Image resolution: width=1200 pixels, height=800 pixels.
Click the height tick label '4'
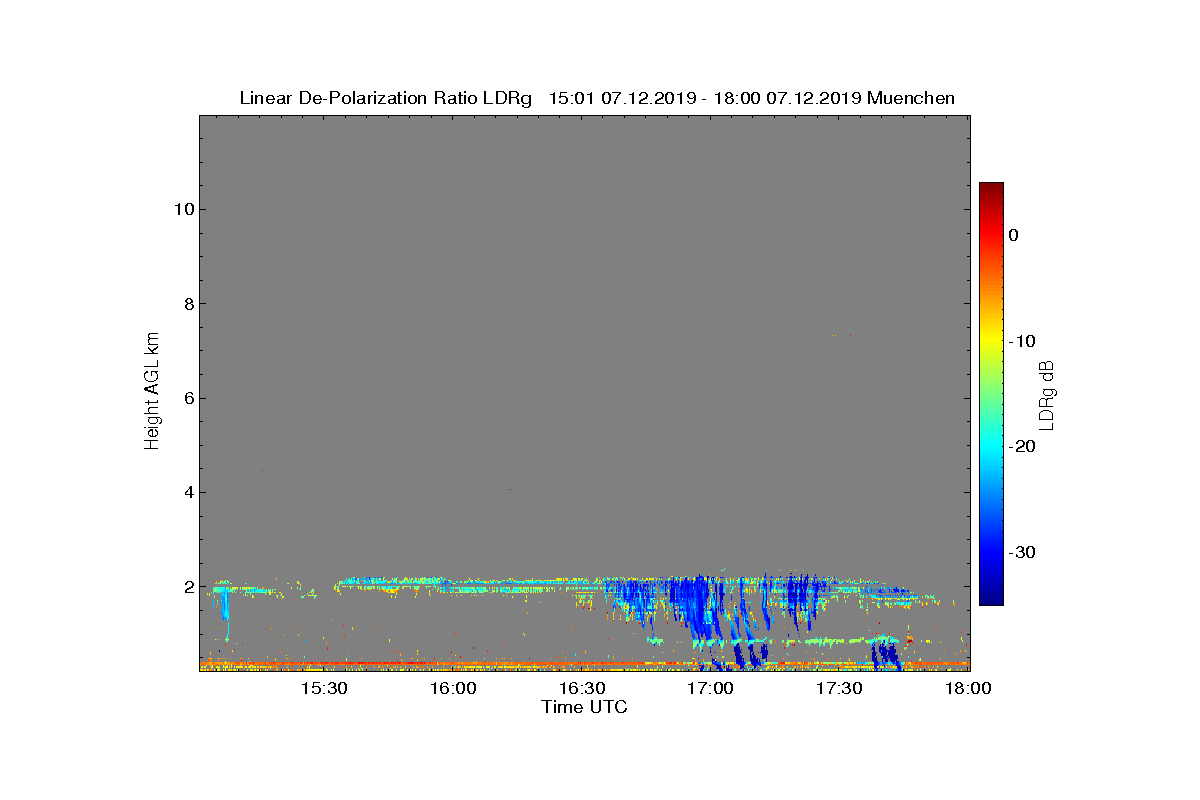pyautogui.click(x=188, y=492)
